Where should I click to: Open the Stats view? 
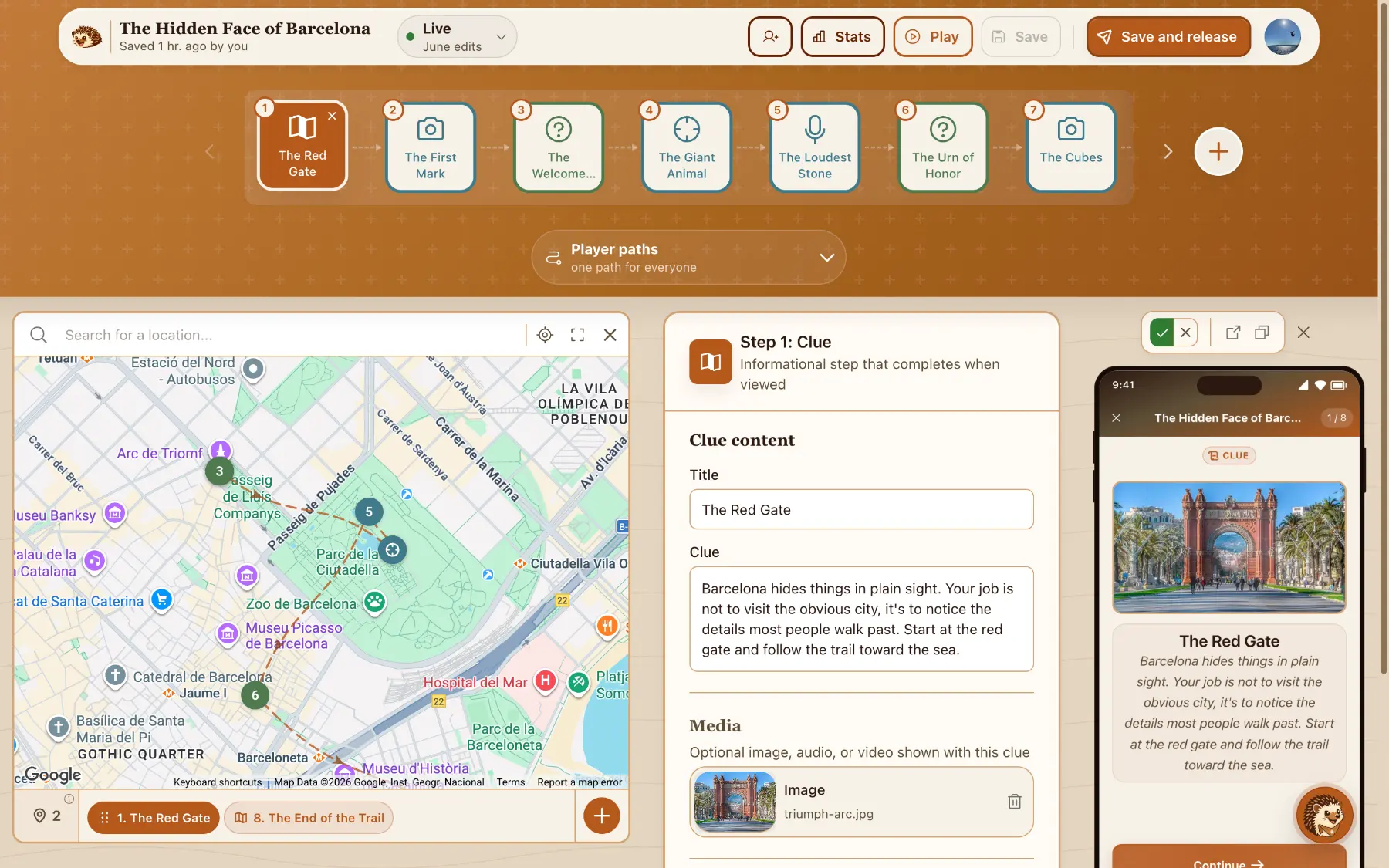click(x=842, y=36)
